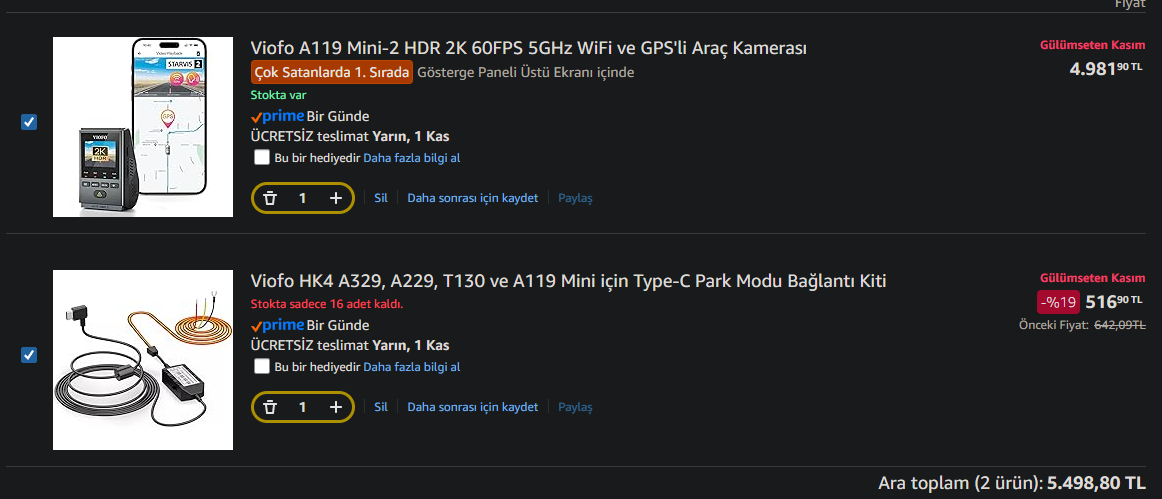Mark the A119 Mini-2 camera as a gift

coord(262,157)
